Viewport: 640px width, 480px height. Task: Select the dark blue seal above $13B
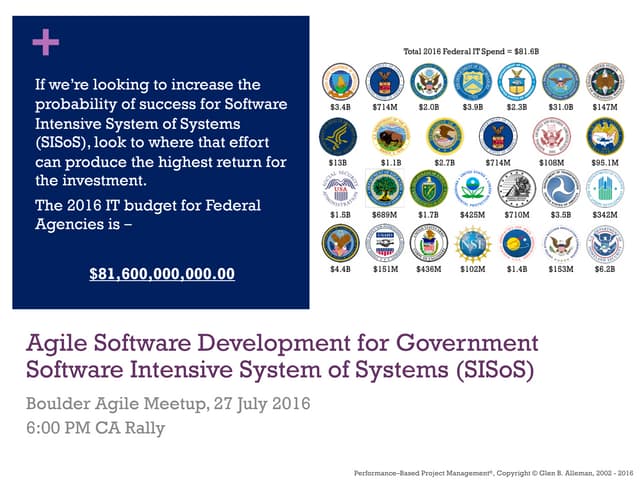[338, 137]
